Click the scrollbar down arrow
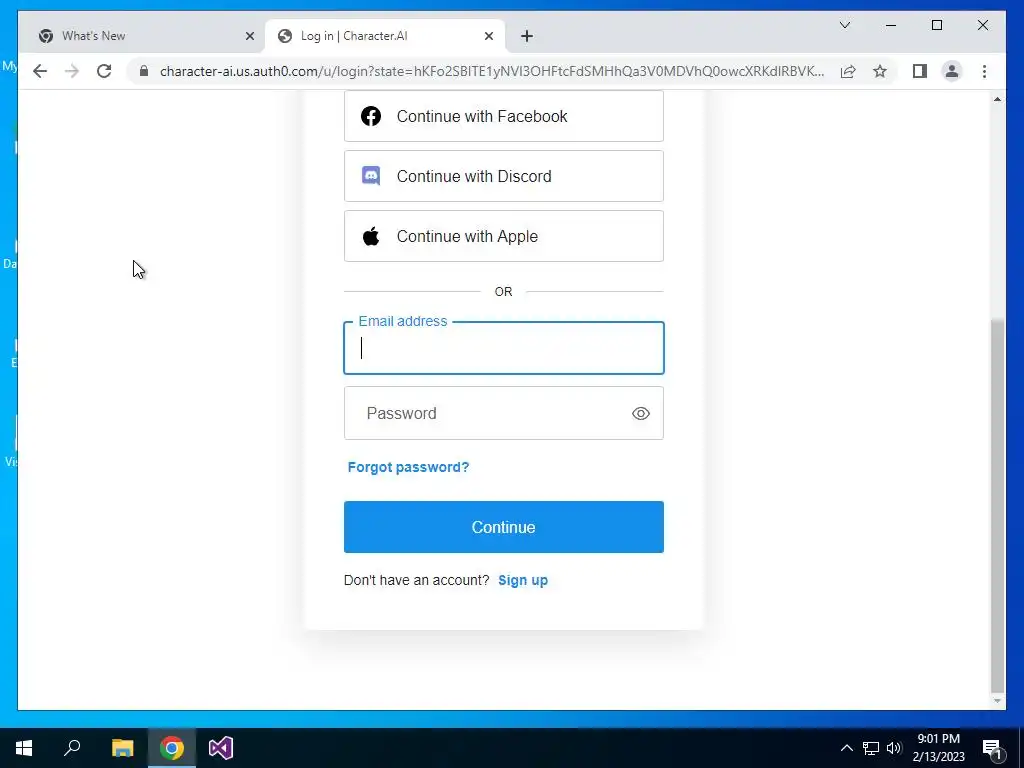This screenshot has height=768, width=1024. click(x=997, y=701)
